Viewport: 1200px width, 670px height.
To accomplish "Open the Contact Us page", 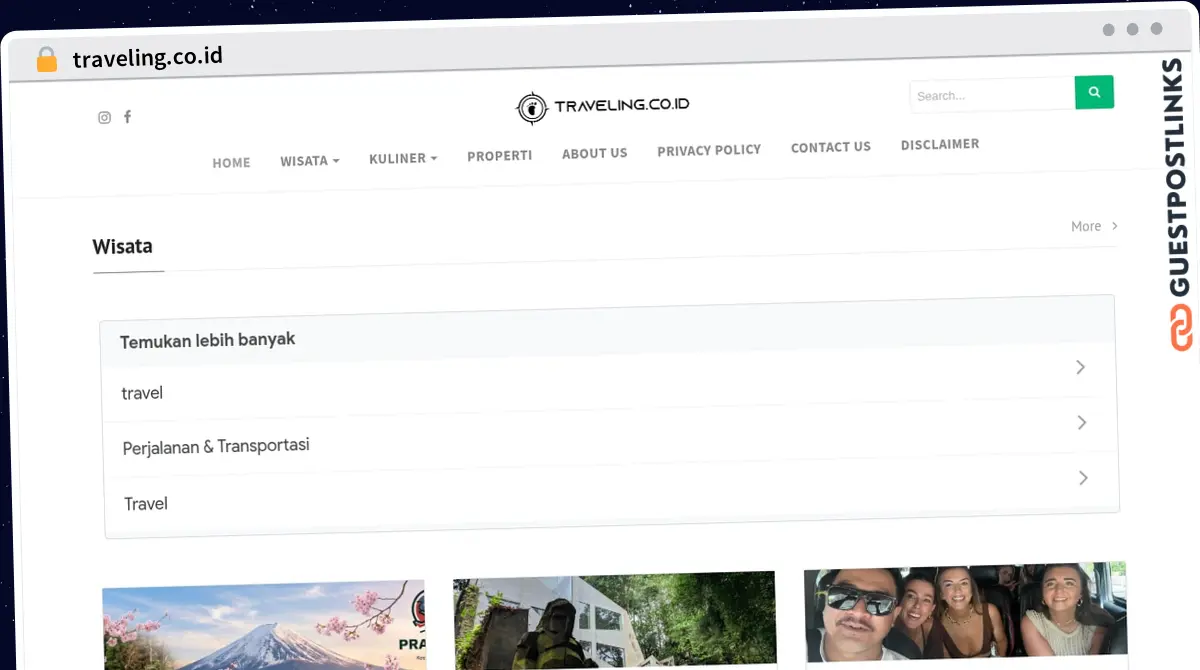I will click(831, 147).
